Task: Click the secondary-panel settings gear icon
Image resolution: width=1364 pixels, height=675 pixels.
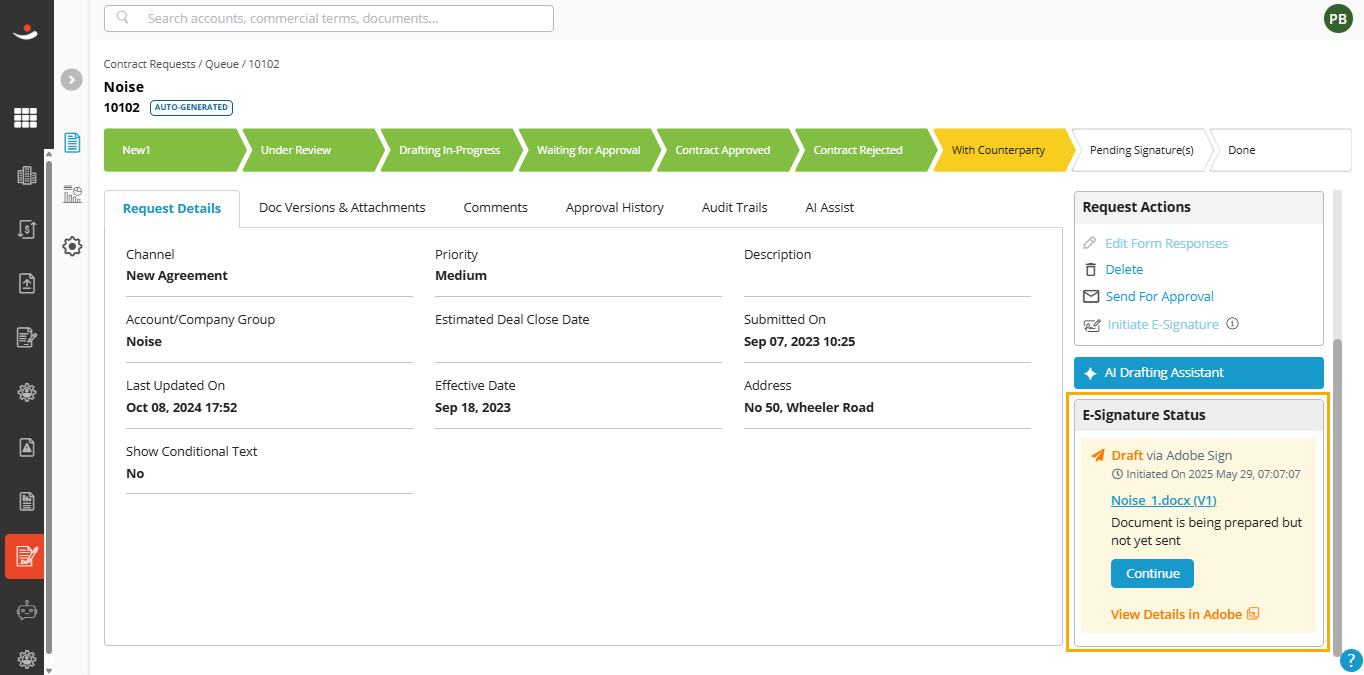Action: [72, 246]
